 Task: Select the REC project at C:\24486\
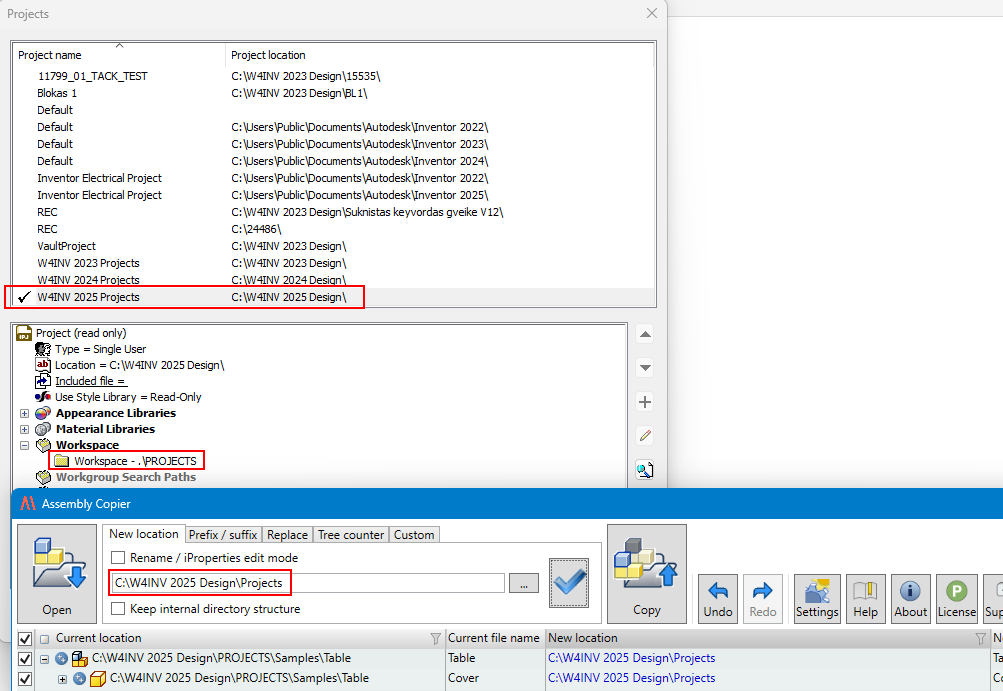(x=333, y=229)
